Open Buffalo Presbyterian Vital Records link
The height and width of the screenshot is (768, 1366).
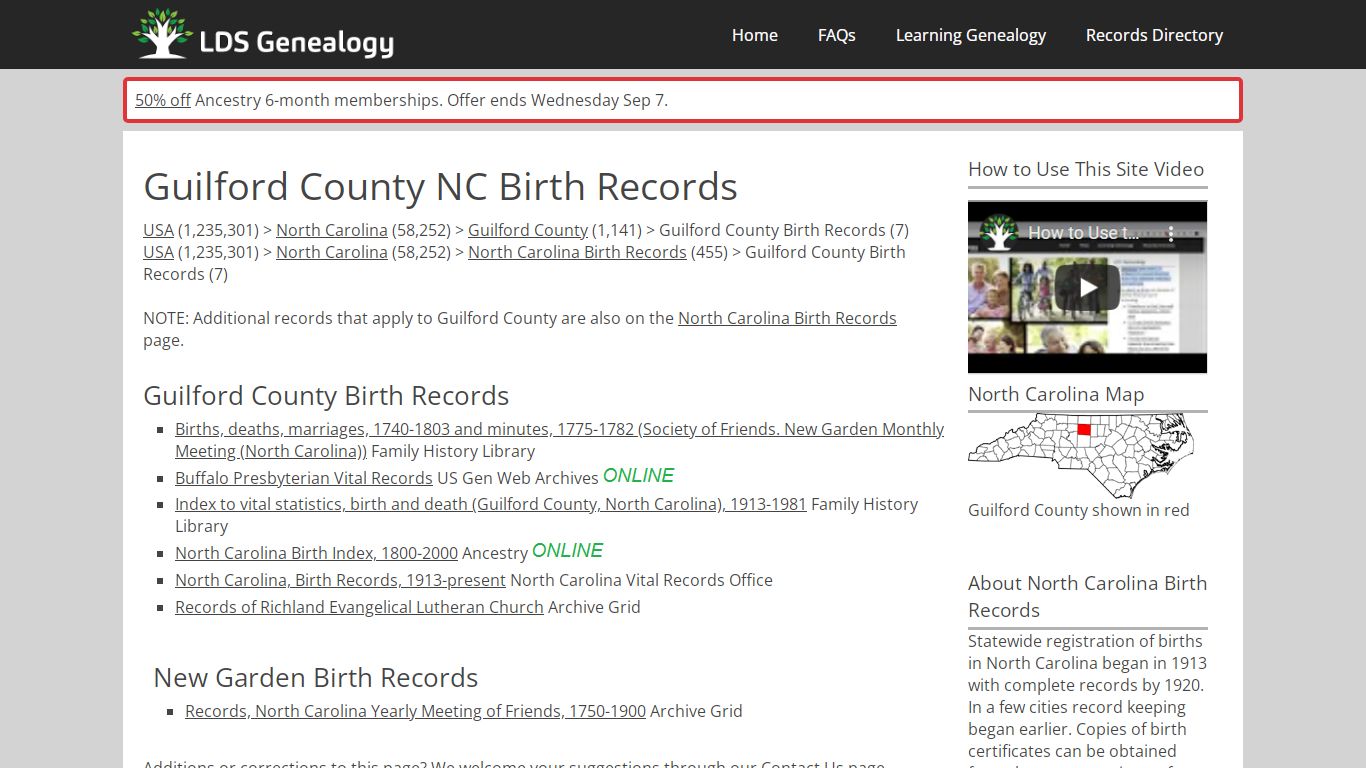click(304, 478)
